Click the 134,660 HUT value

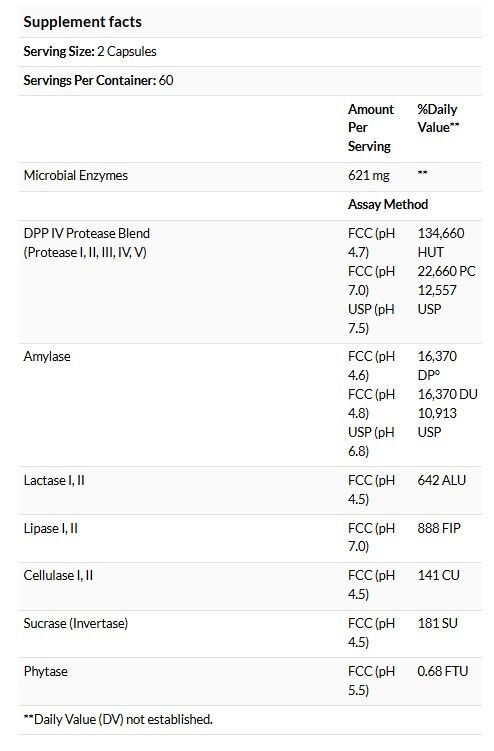point(441,243)
